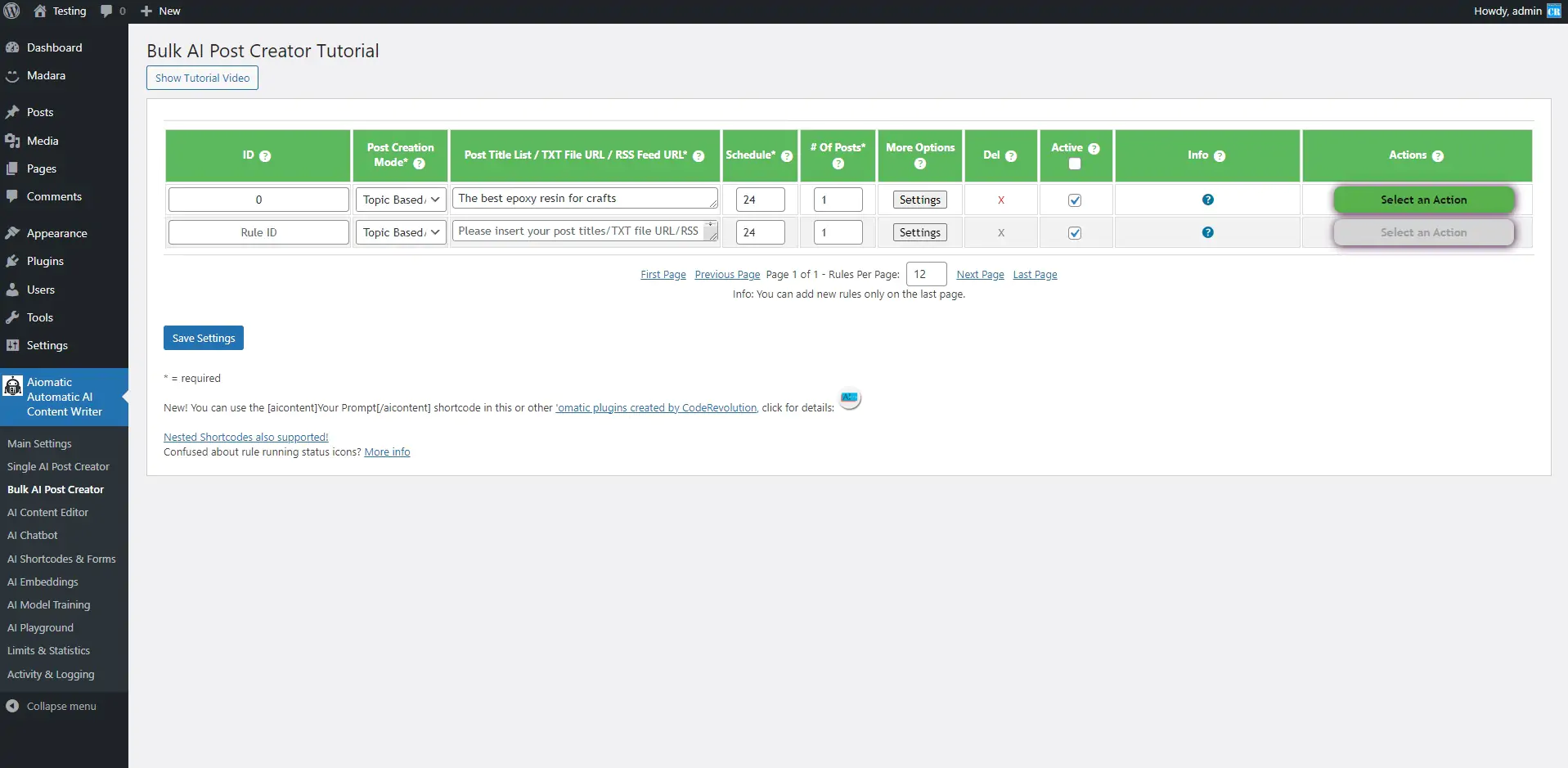The height and width of the screenshot is (768, 1568).
Task: Click the Users person icon
Action: point(12,290)
